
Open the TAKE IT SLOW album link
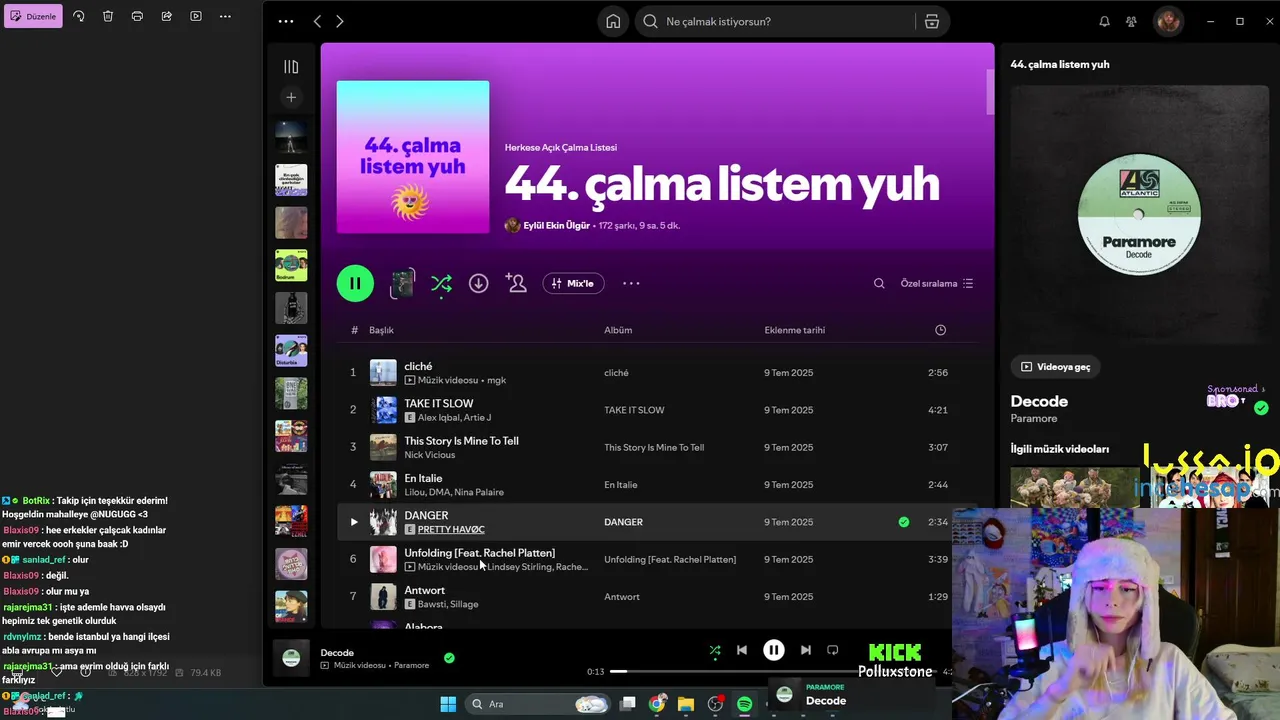[x=634, y=410]
